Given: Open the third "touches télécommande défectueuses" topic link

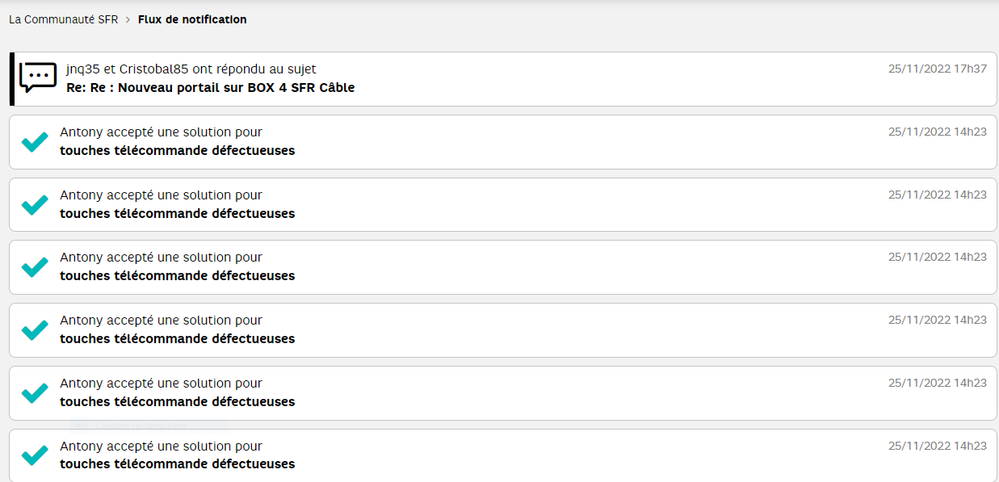Looking at the screenshot, I should tap(177, 276).
